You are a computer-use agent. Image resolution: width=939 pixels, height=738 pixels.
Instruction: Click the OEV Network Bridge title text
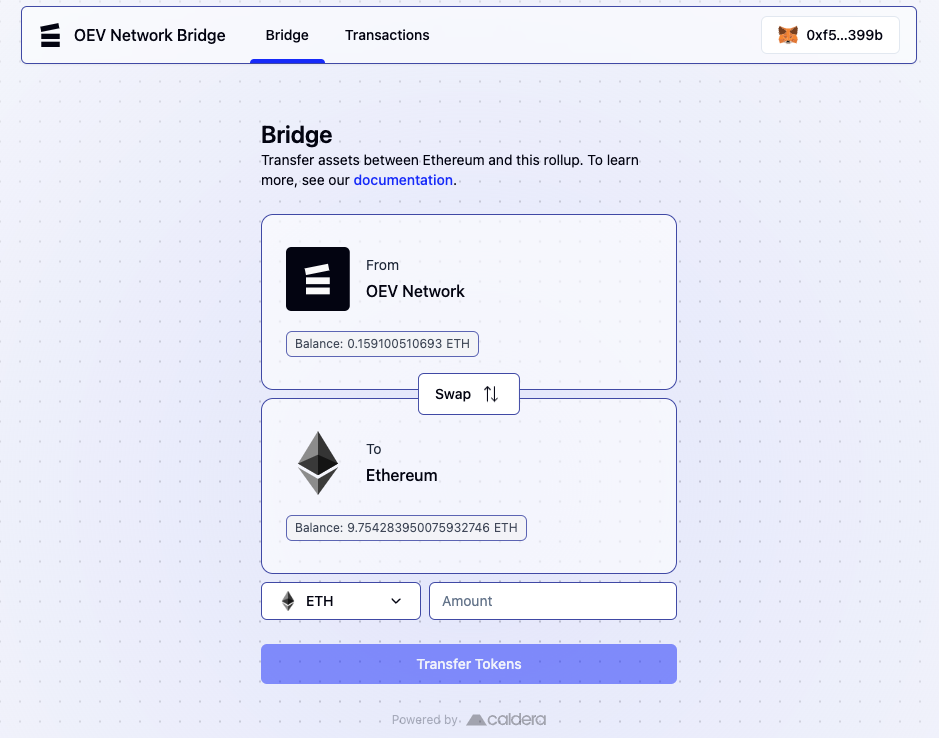(x=149, y=35)
